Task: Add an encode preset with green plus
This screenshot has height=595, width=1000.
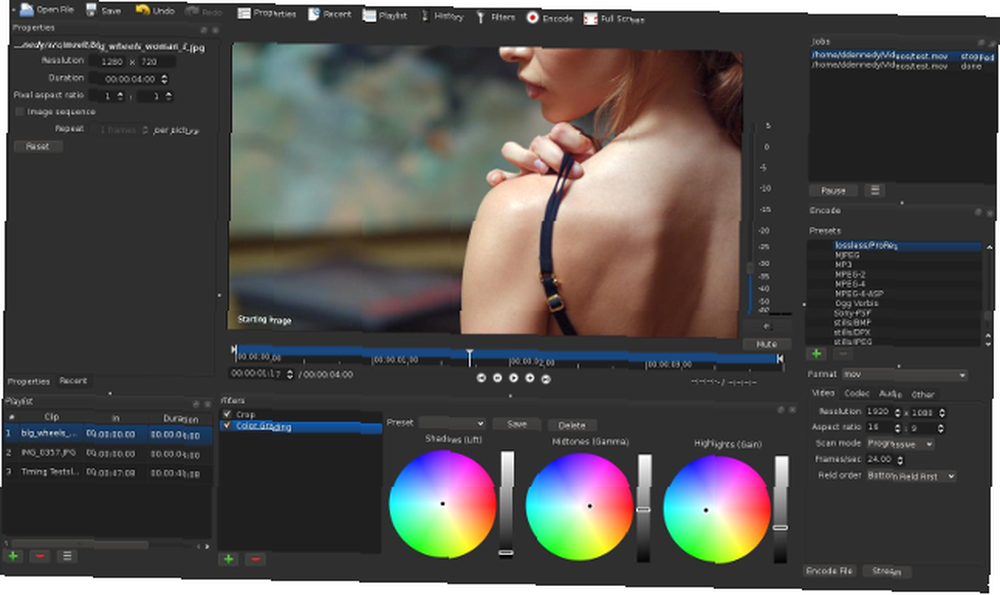Action: click(816, 353)
